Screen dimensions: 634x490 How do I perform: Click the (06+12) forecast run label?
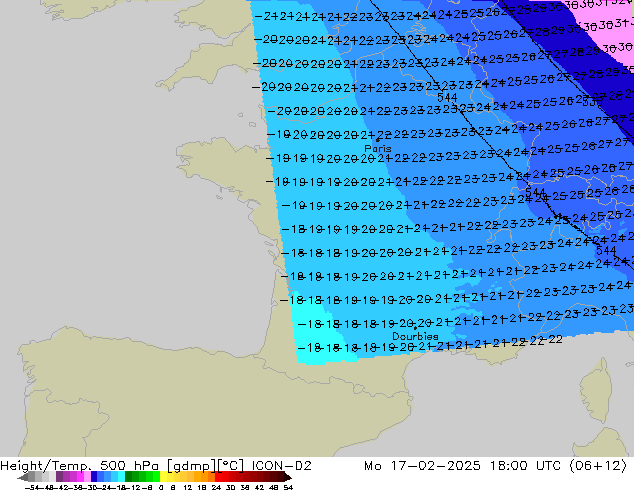[x=598, y=466]
